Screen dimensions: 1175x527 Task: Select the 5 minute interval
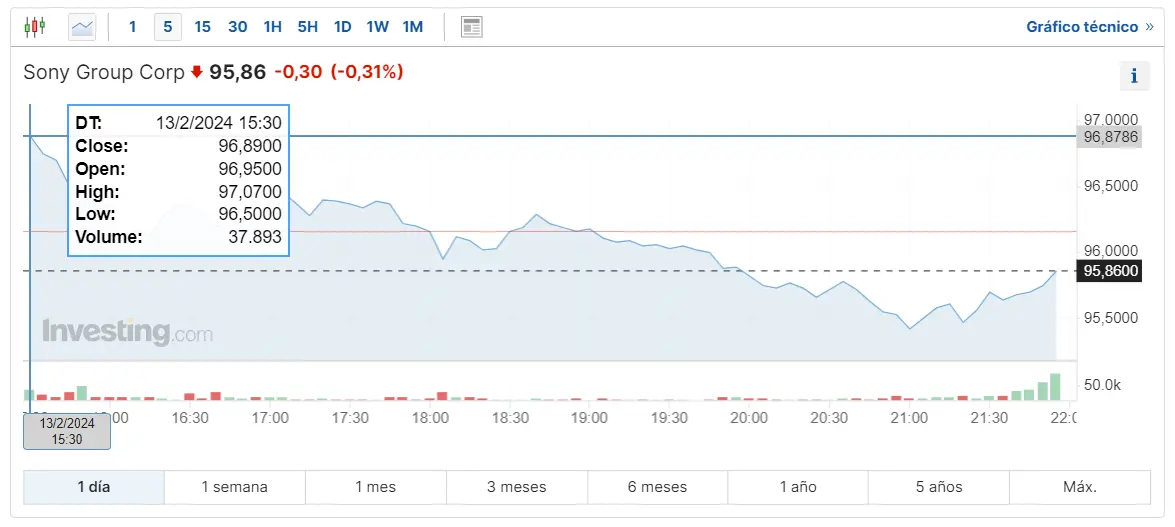(x=168, y=27)
